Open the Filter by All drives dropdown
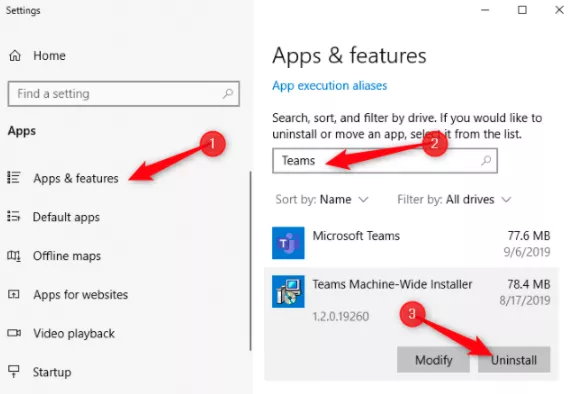 click(x=454, y=200)
